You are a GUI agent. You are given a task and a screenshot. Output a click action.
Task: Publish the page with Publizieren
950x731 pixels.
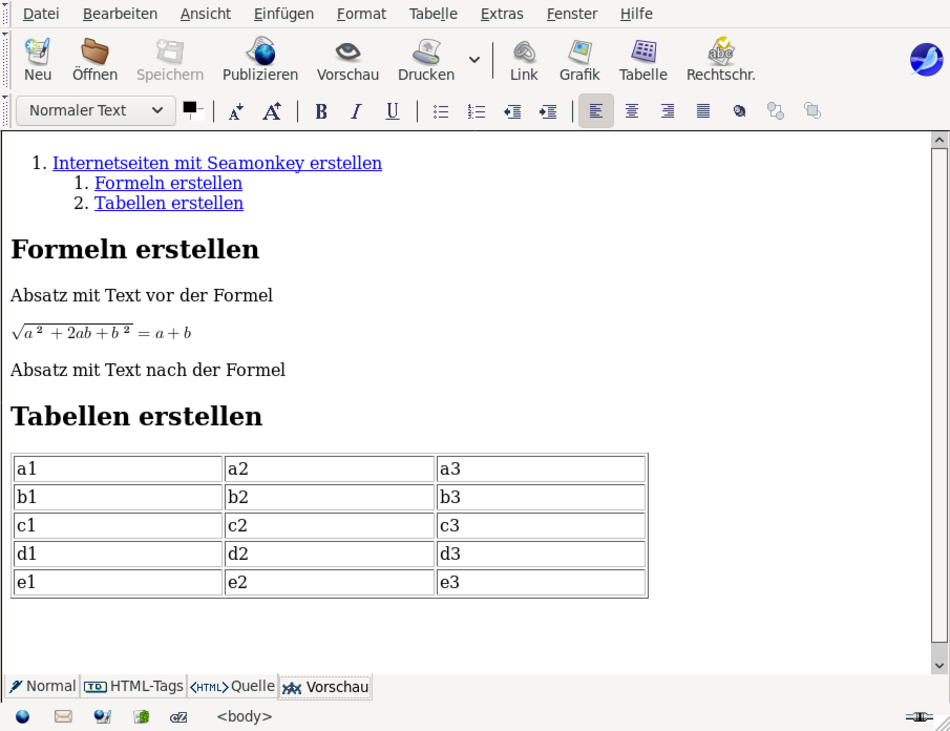click(260, 59)
